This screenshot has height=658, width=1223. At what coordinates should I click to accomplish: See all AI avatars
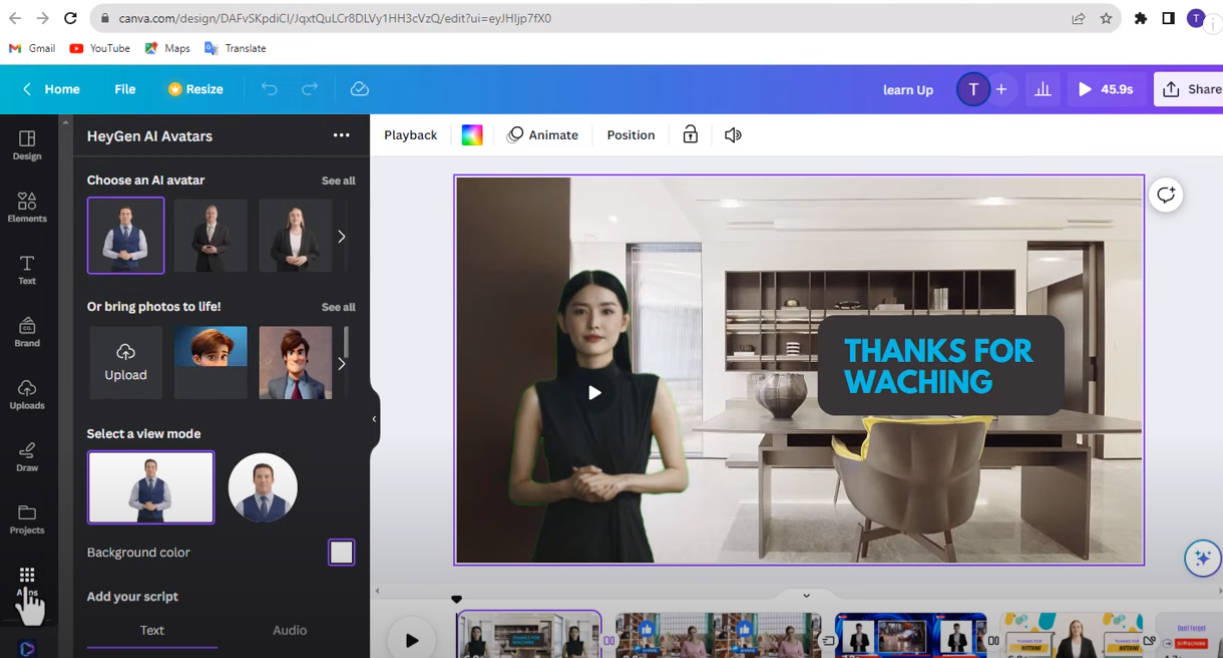point(338,180)
